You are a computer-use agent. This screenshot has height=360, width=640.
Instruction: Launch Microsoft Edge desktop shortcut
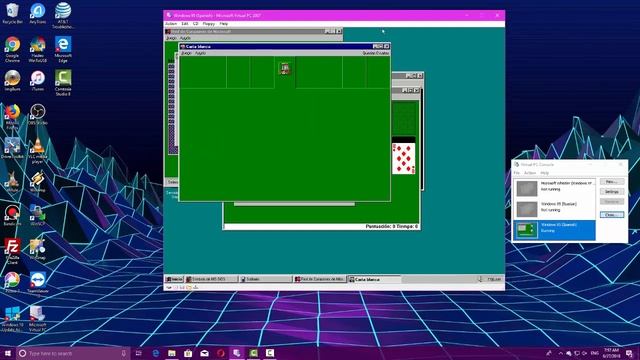(63, 50)
